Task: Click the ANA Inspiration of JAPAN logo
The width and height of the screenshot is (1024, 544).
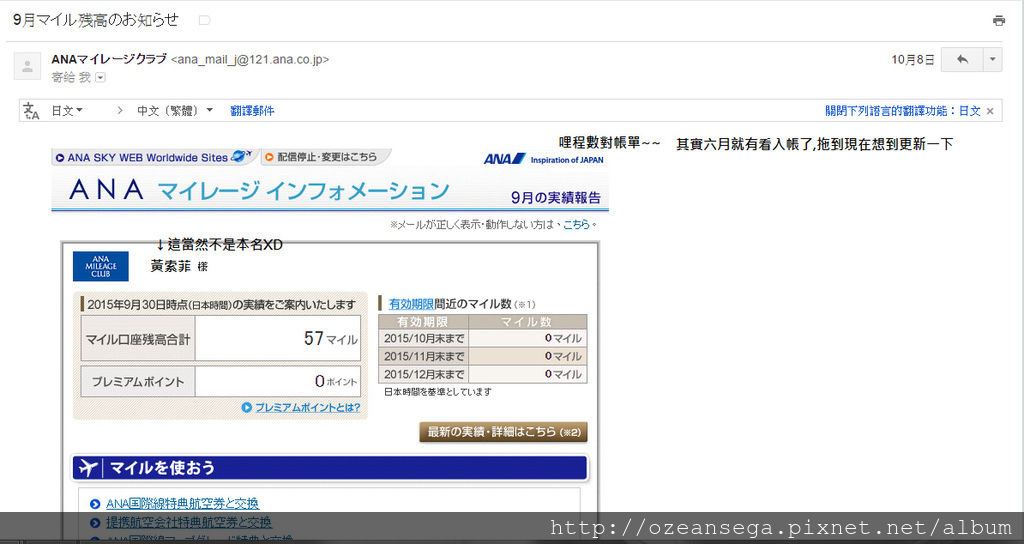Action: 543,159
